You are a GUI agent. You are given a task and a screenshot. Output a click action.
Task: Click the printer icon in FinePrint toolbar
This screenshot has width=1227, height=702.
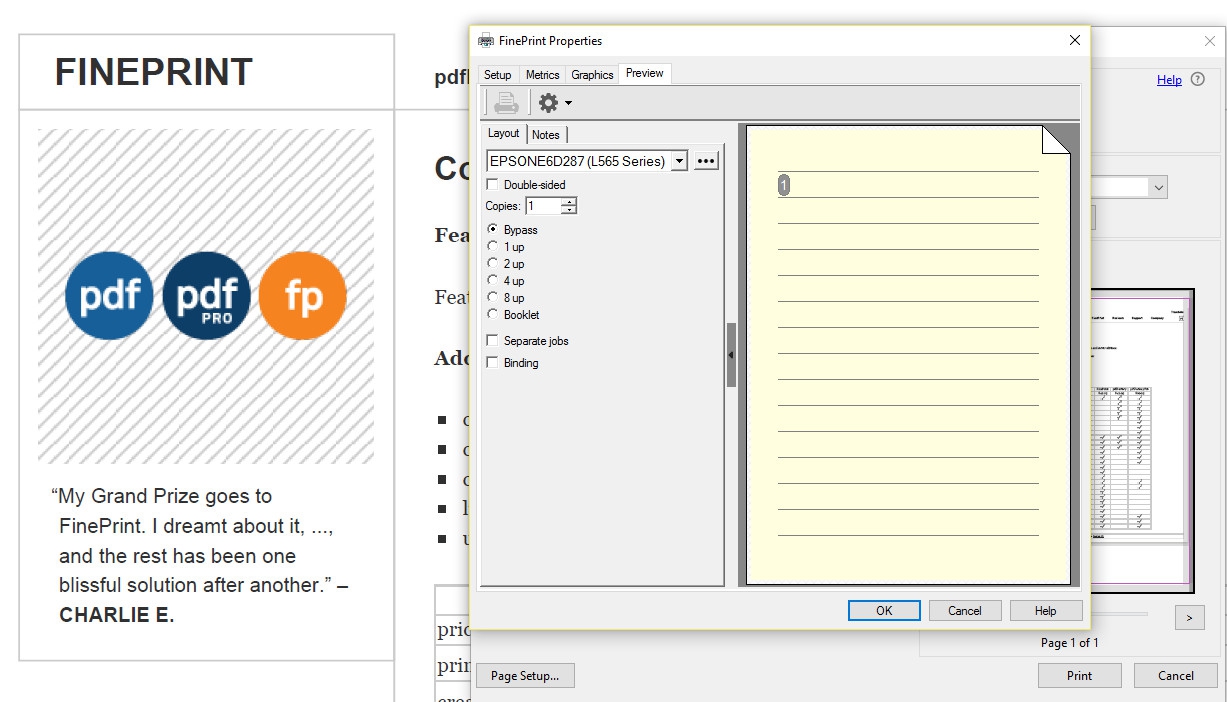507,102
